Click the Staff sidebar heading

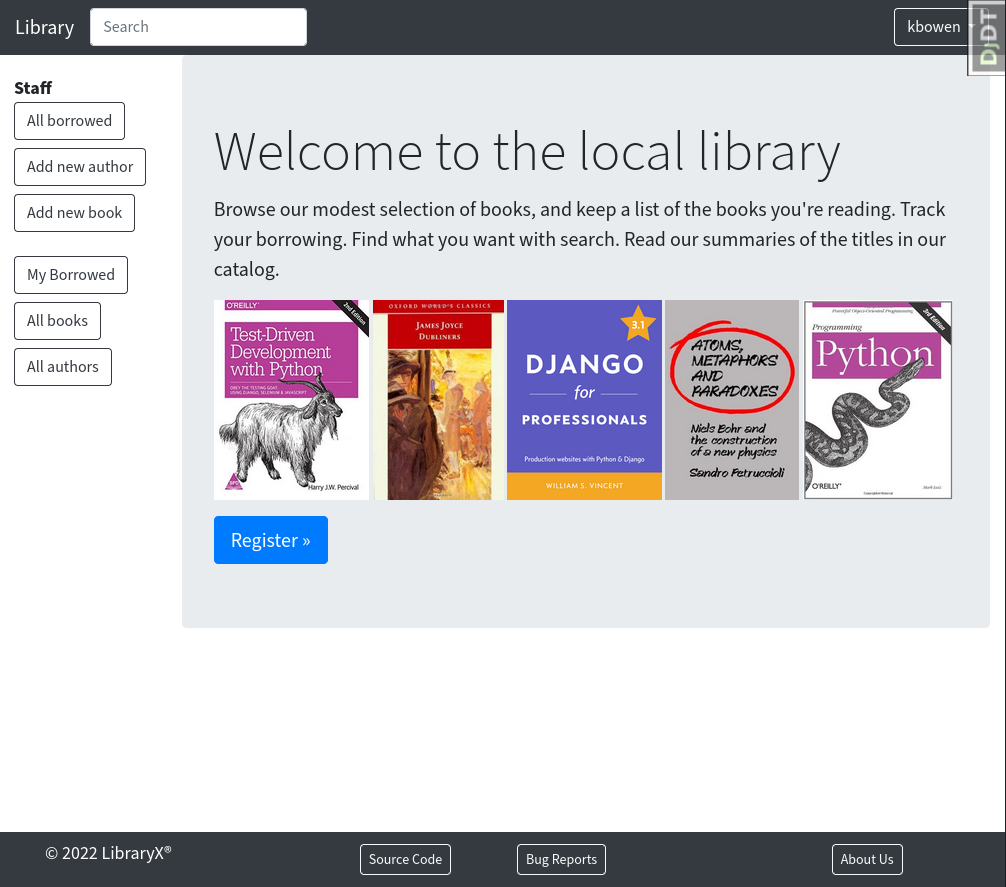click(x=33, y=88)
